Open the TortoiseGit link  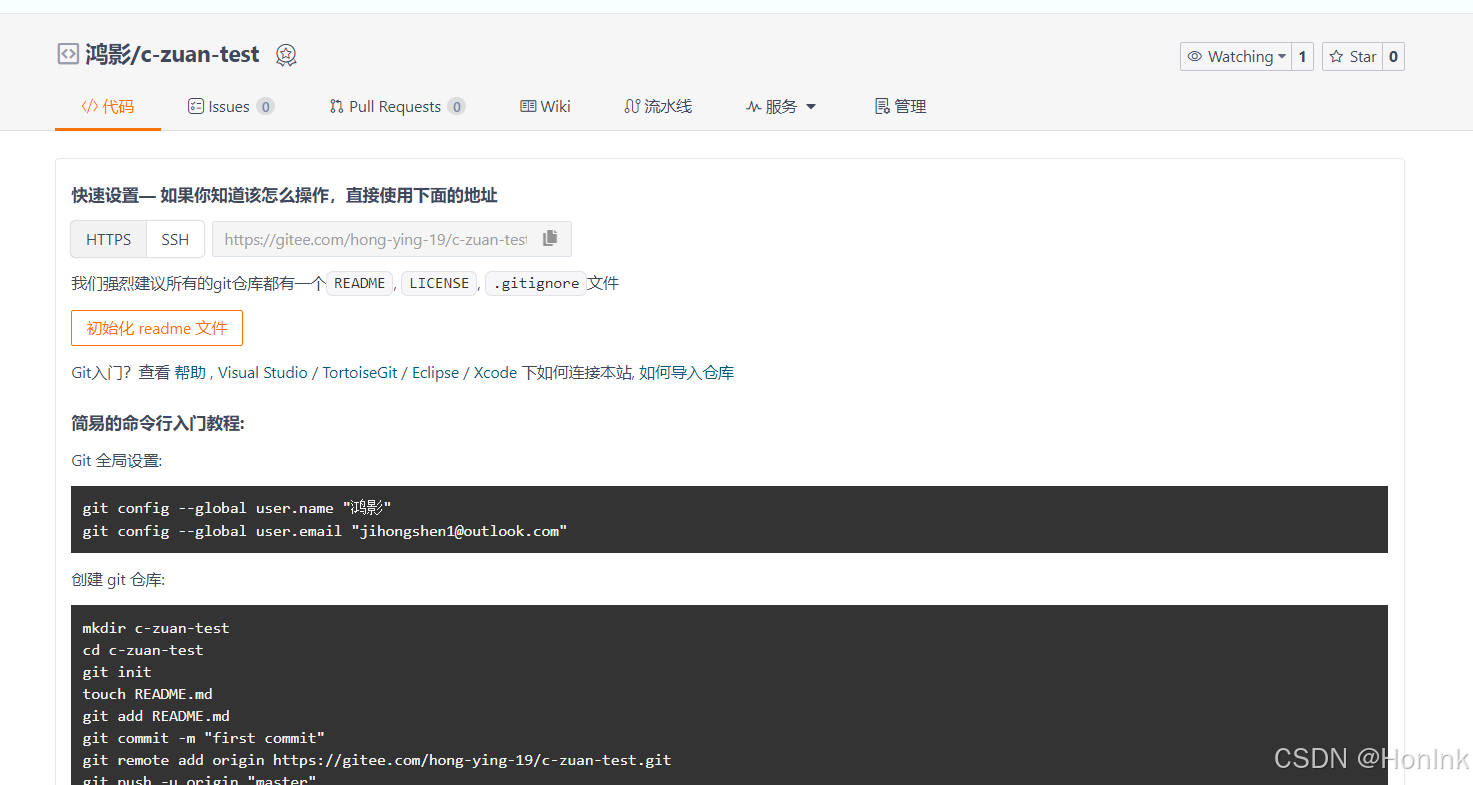tap(360, 372)
